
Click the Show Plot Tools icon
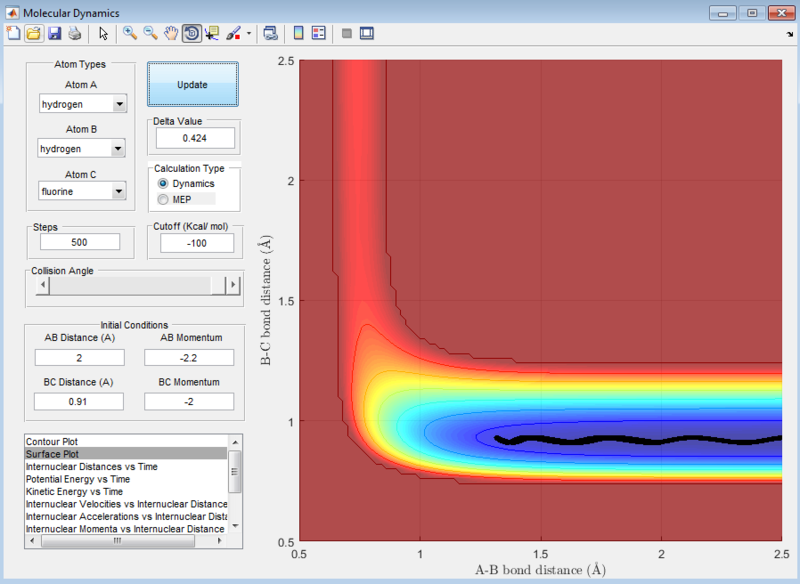[367, 34]
